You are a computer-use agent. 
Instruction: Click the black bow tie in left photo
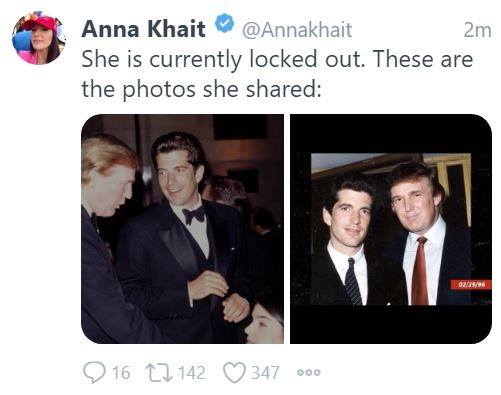[x=194, y=215]
